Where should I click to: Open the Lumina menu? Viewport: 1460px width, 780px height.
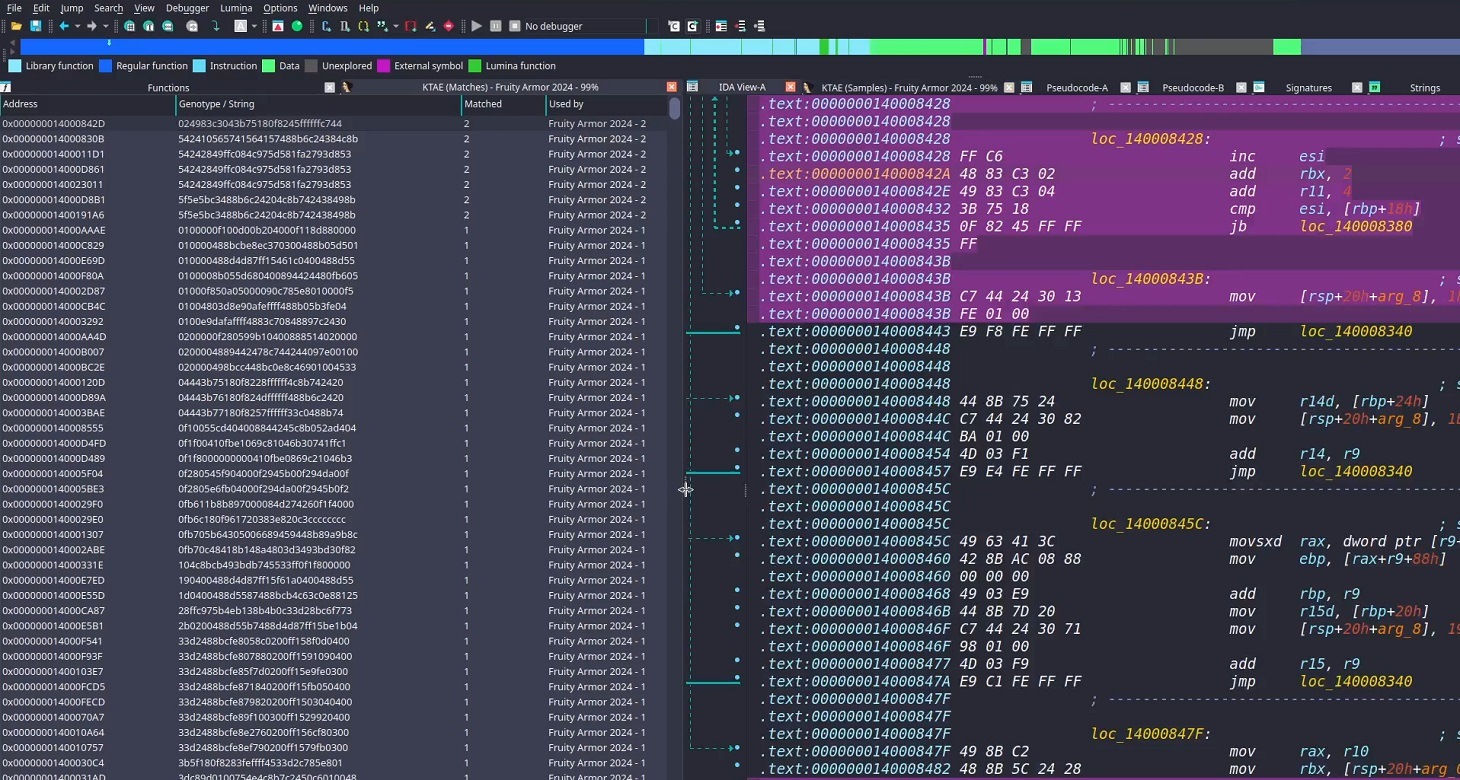point(236,8)
